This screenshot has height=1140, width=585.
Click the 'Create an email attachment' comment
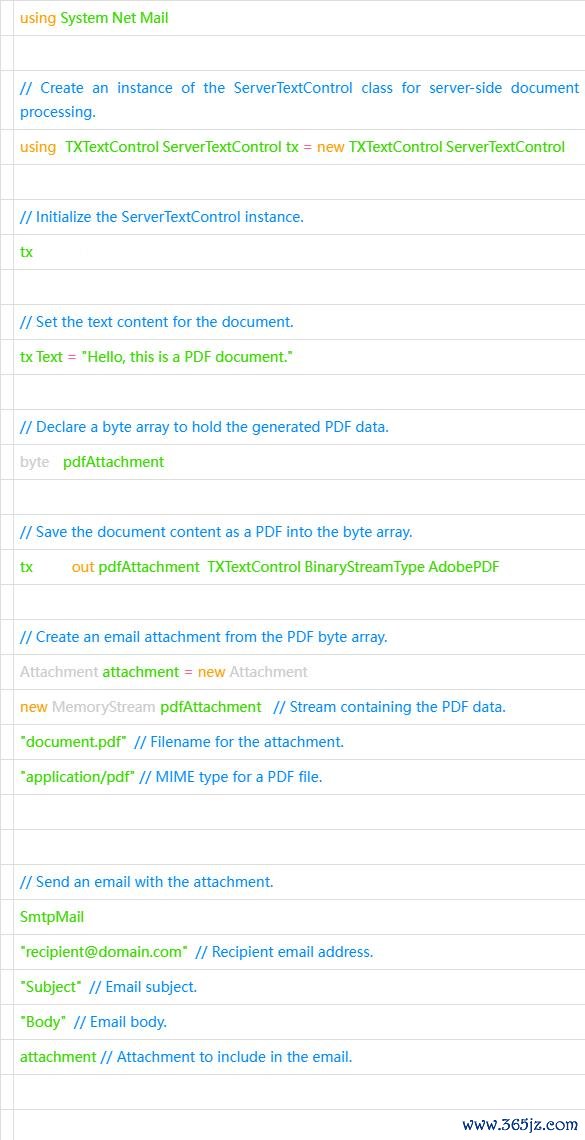point(203,637)
